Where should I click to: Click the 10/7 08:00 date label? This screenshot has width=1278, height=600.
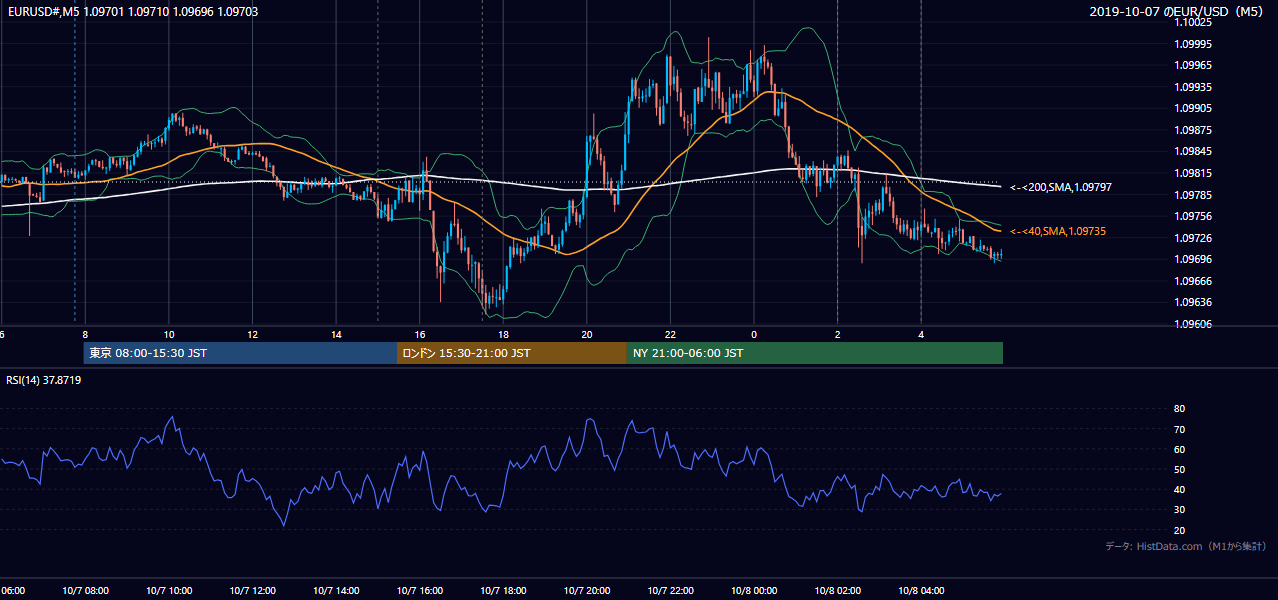[86, 590]
